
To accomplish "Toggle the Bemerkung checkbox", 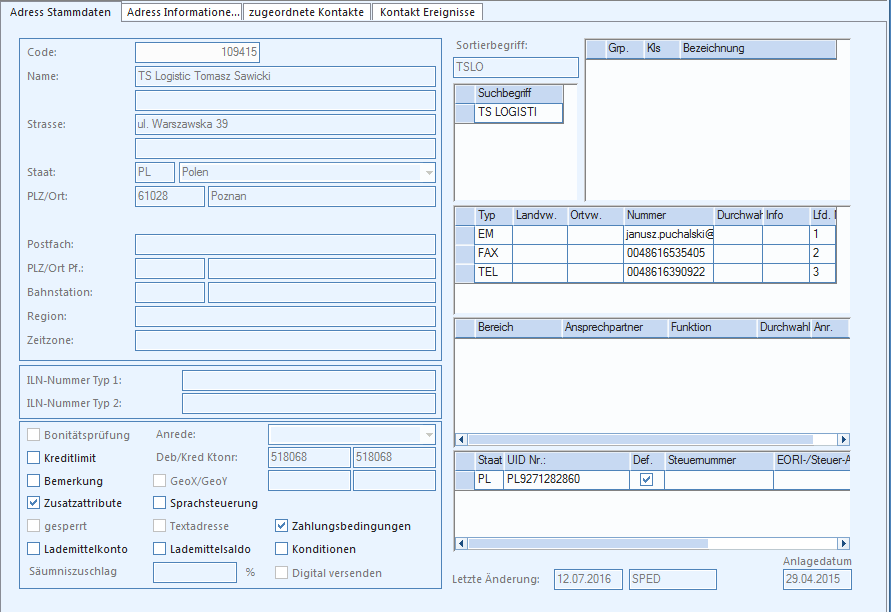I will coord(34,481).
